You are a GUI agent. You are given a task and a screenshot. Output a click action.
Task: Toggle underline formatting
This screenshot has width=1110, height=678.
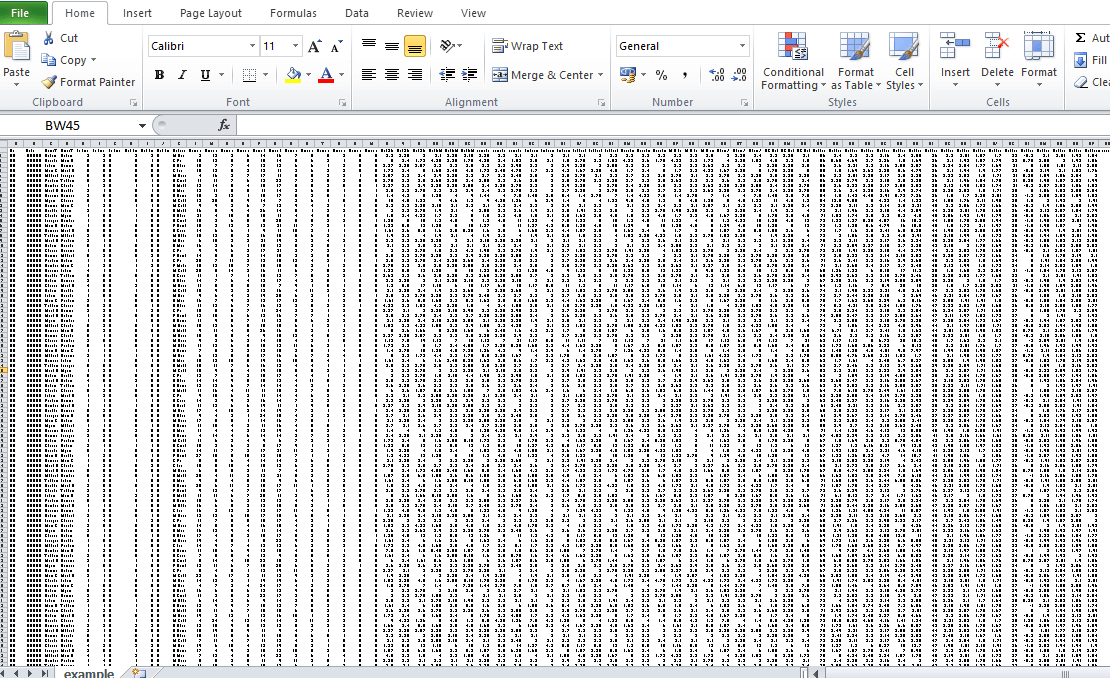click(x=205, y=75)
